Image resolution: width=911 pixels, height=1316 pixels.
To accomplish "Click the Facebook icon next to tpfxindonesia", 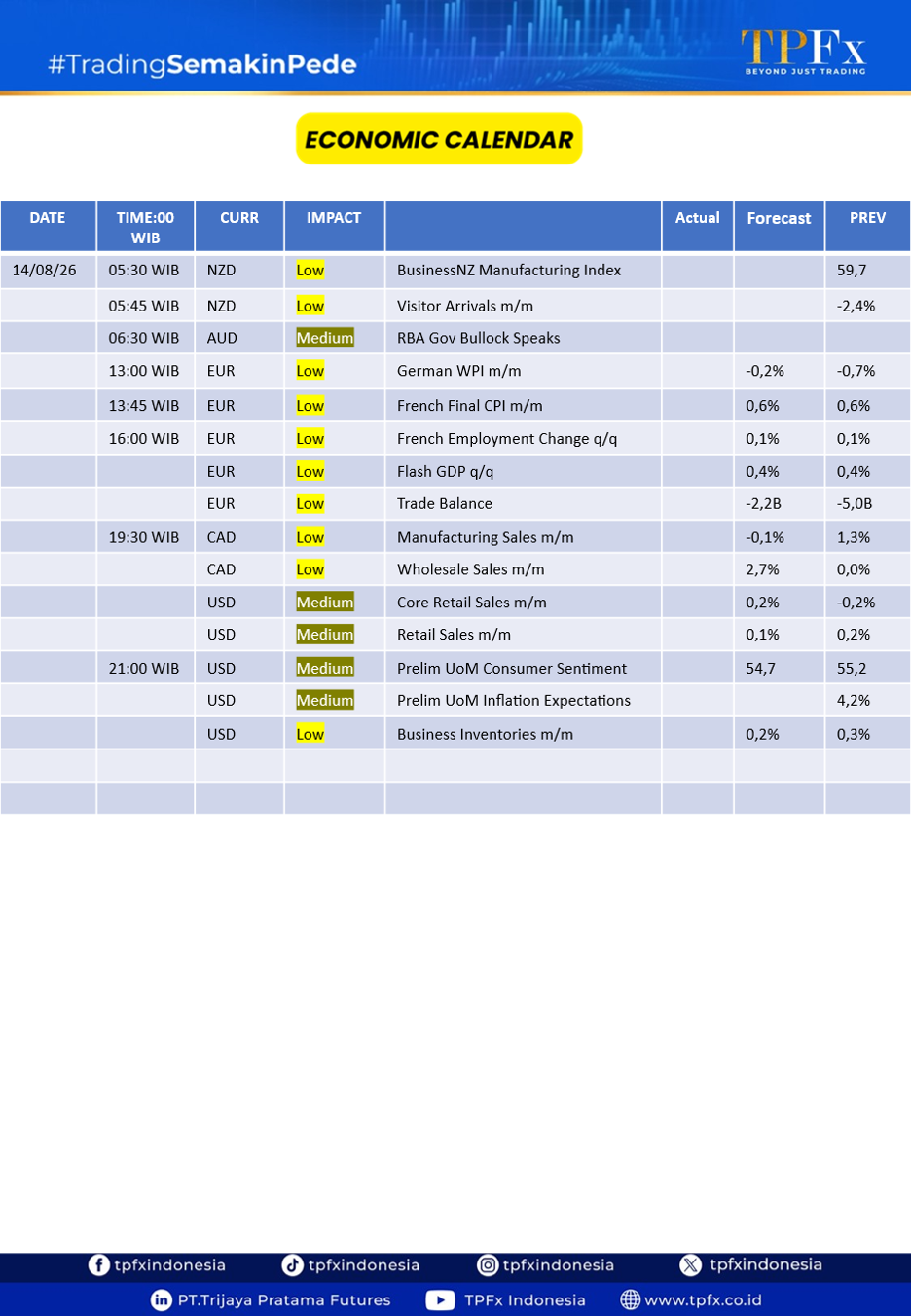I will tap(98, 1264).
